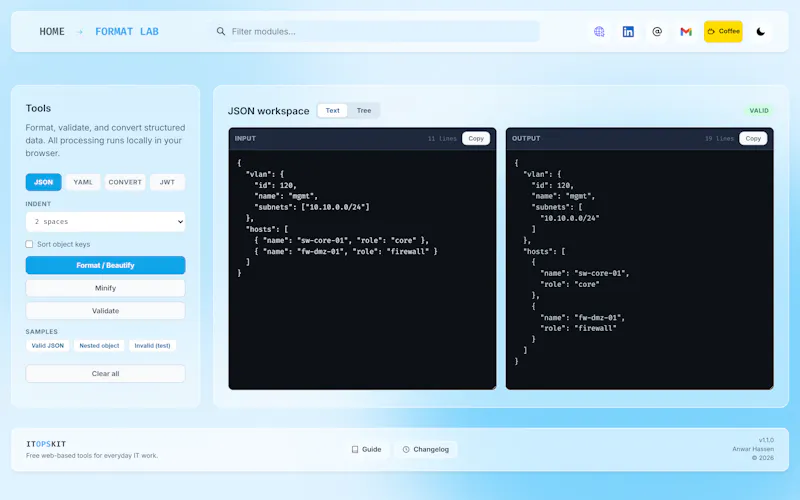This screenshot has height=500, width=800.
Task: Enable Sort object keys checkbox
Action: [x=29, y=244]
